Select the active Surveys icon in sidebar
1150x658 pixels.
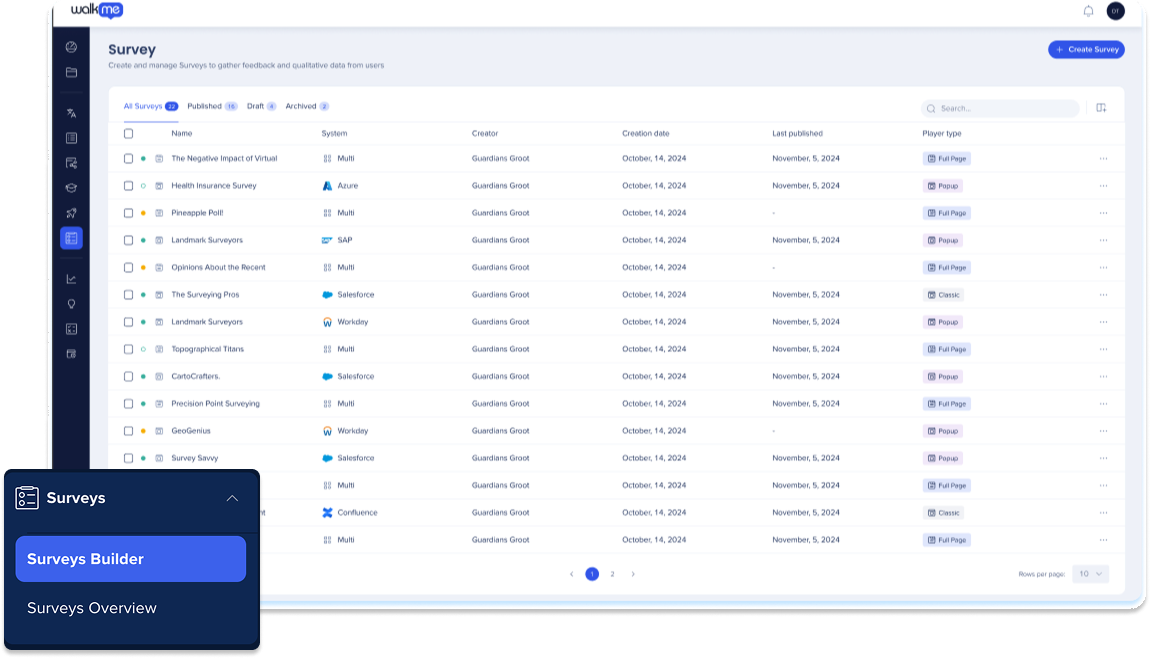click(71, 238)
